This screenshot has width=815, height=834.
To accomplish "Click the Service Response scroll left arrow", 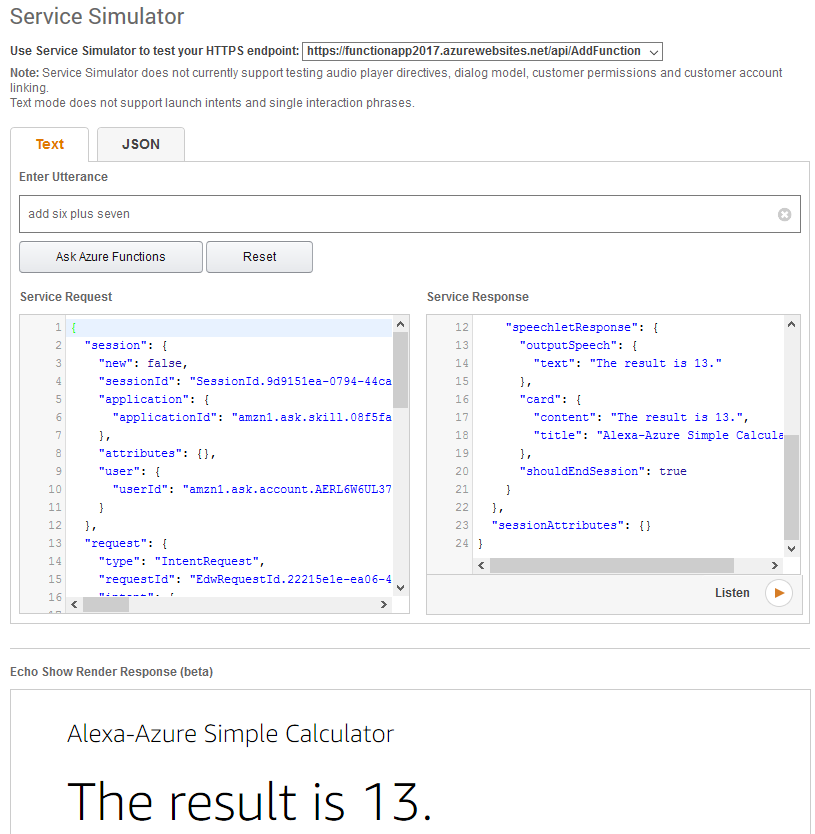I will click(481, 565).
